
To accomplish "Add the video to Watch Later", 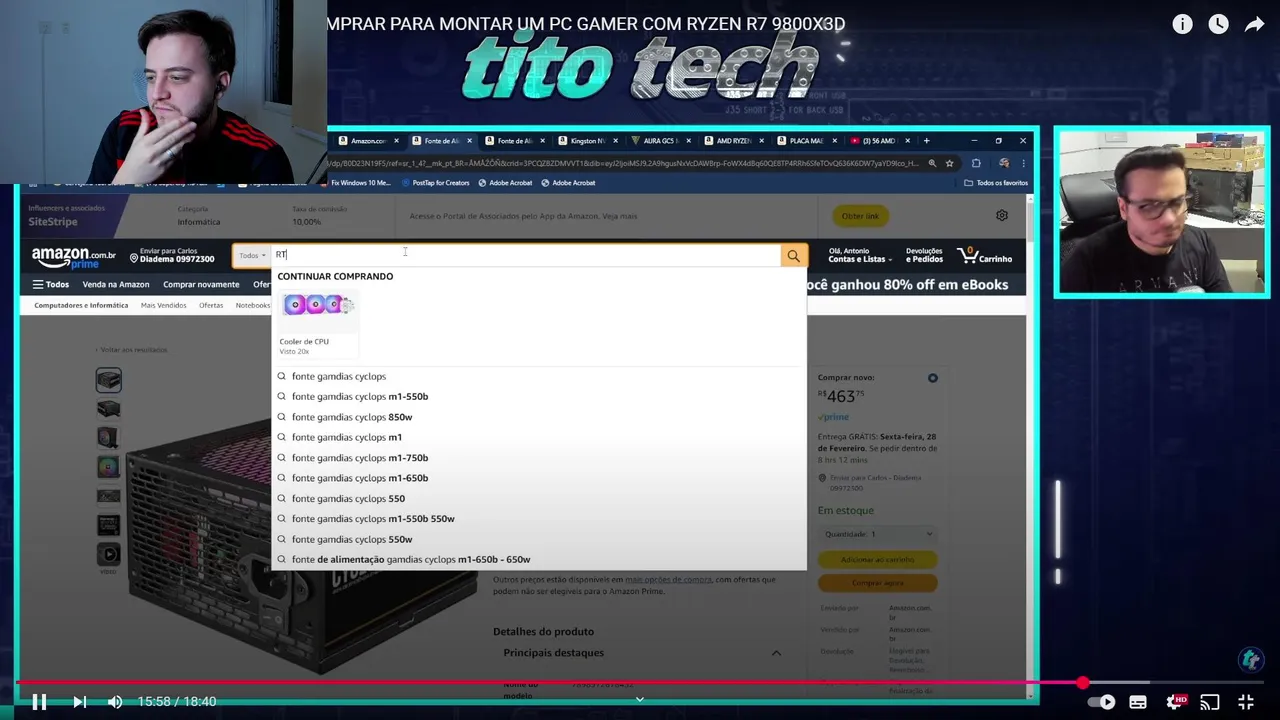I will pyautogui.click(x=1218, y=24).
